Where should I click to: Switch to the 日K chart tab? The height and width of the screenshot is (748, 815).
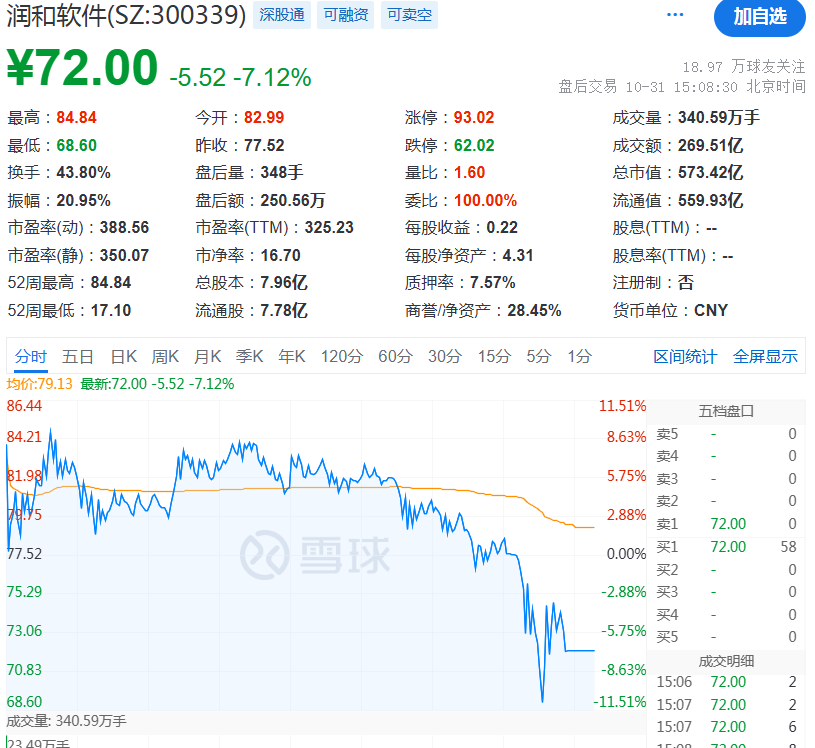coord(124,356)
